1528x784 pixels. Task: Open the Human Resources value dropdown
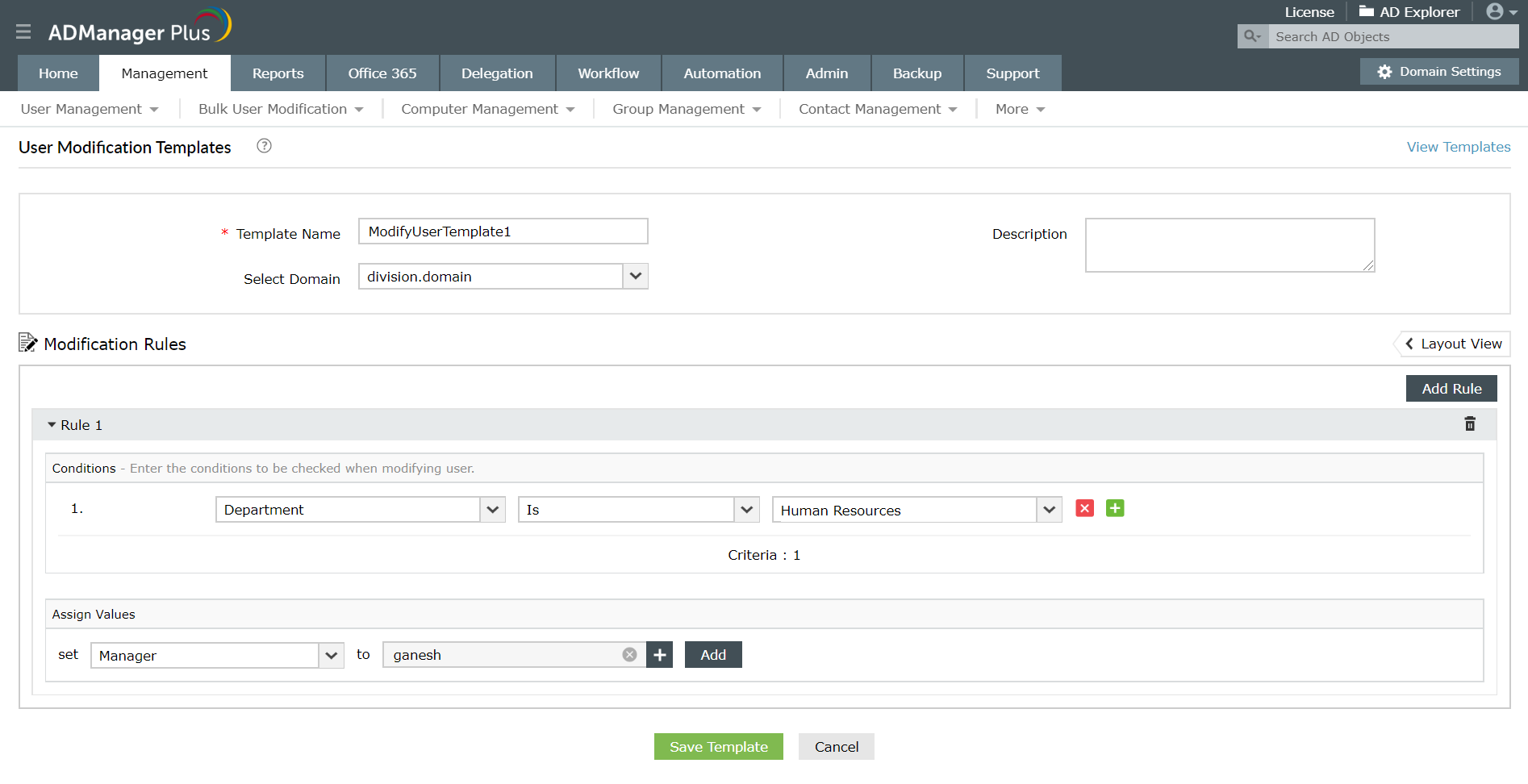tap(1050, 510)
